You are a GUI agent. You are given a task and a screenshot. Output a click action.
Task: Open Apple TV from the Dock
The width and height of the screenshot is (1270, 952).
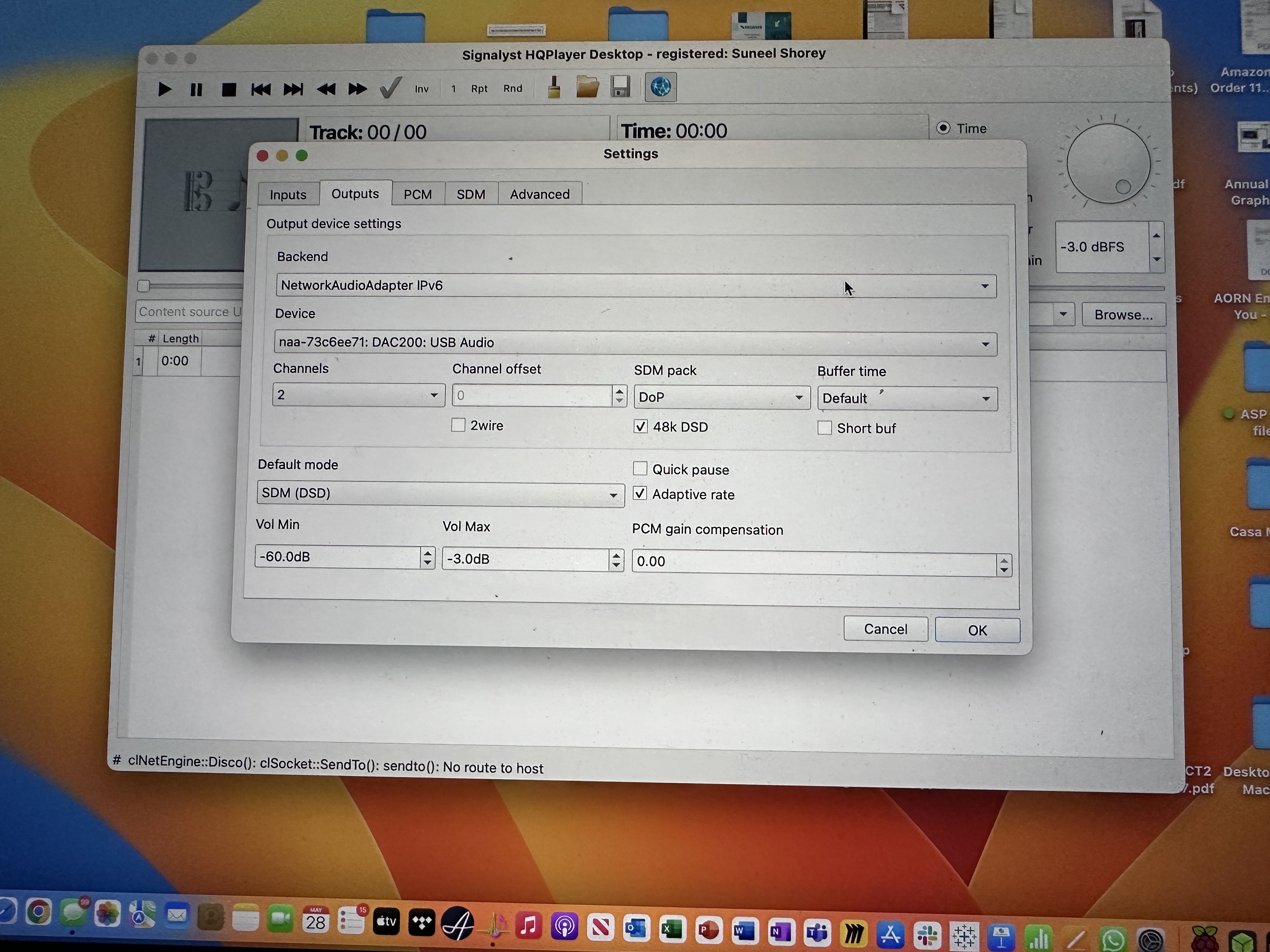pos(386,921)
